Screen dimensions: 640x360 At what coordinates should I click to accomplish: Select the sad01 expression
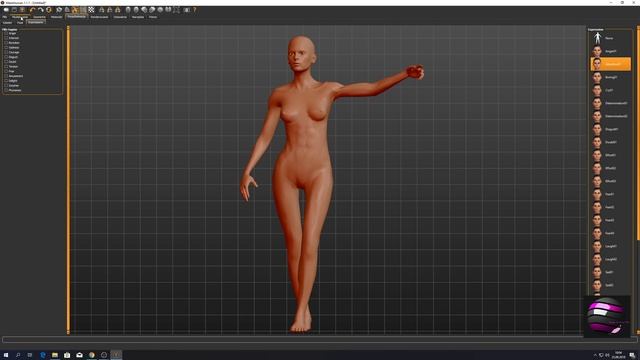point(610,272)
